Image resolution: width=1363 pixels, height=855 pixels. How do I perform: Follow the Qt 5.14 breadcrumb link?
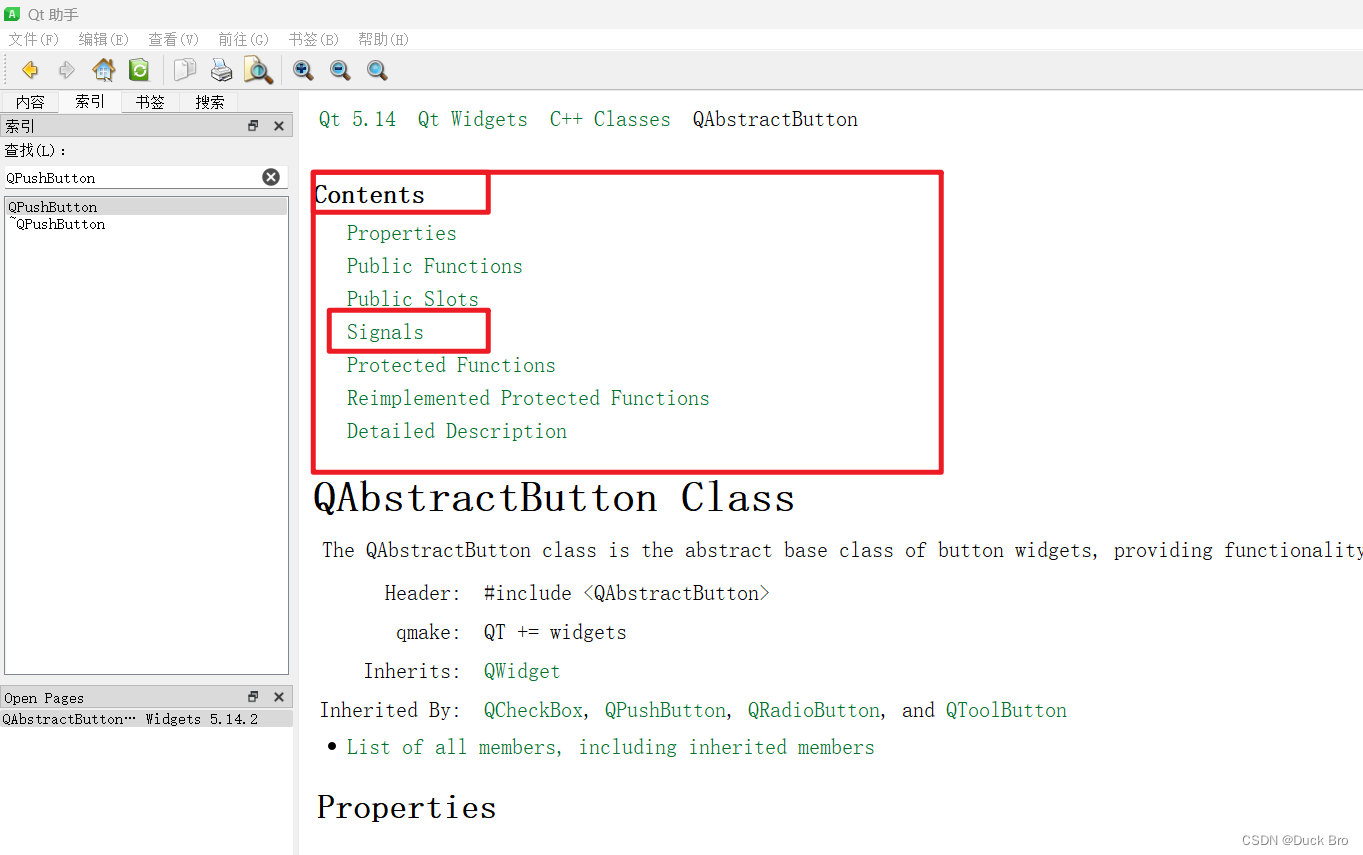coord(357,119)
